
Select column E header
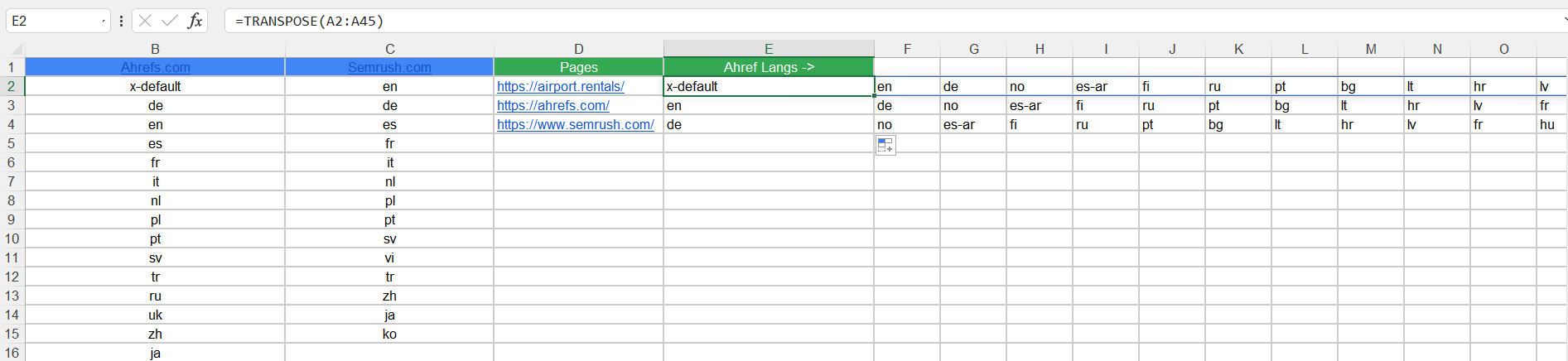pos(769,49)
